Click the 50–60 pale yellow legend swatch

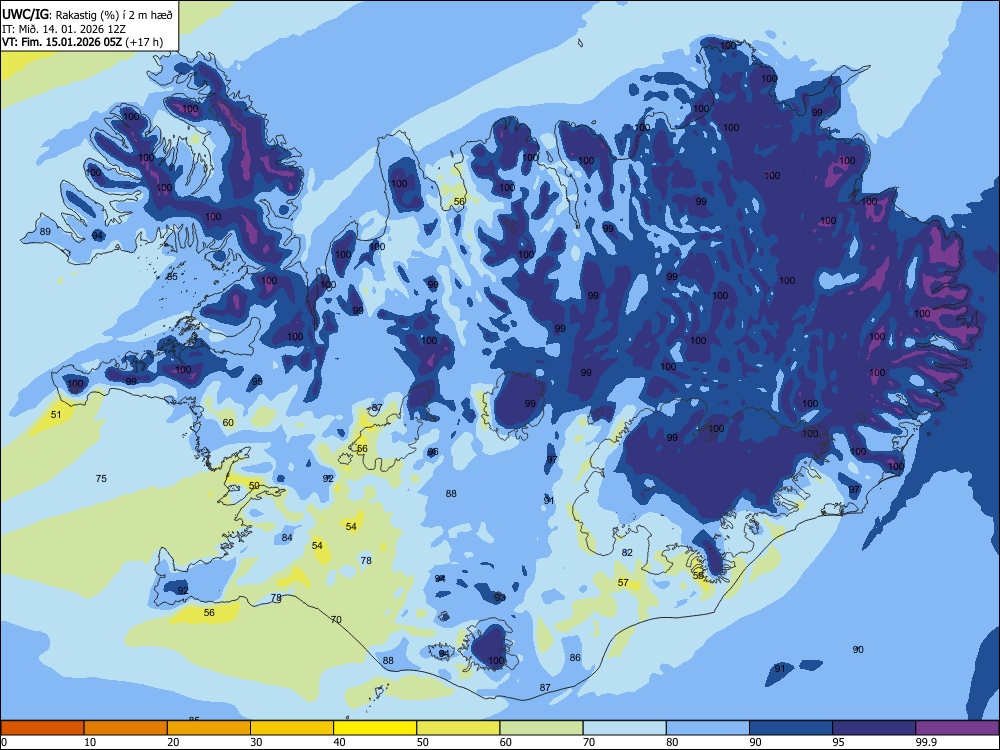[458, 728]
